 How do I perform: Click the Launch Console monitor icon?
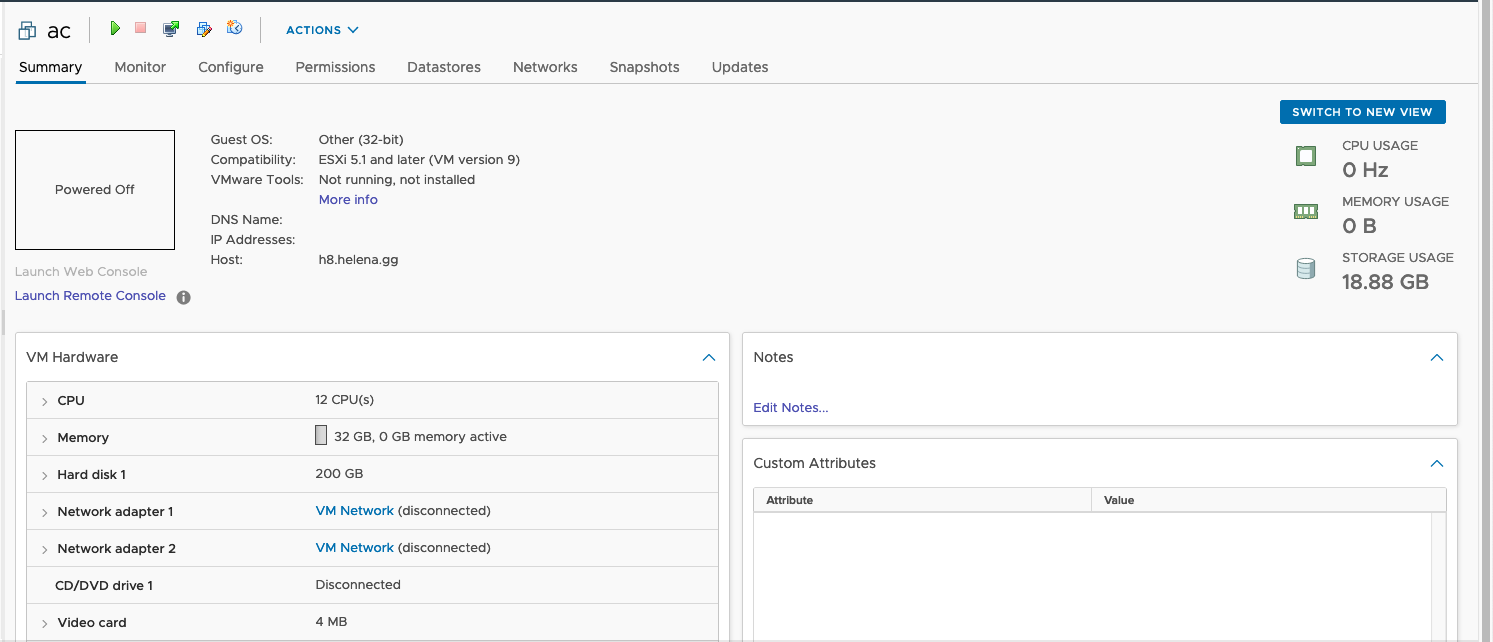171,29
